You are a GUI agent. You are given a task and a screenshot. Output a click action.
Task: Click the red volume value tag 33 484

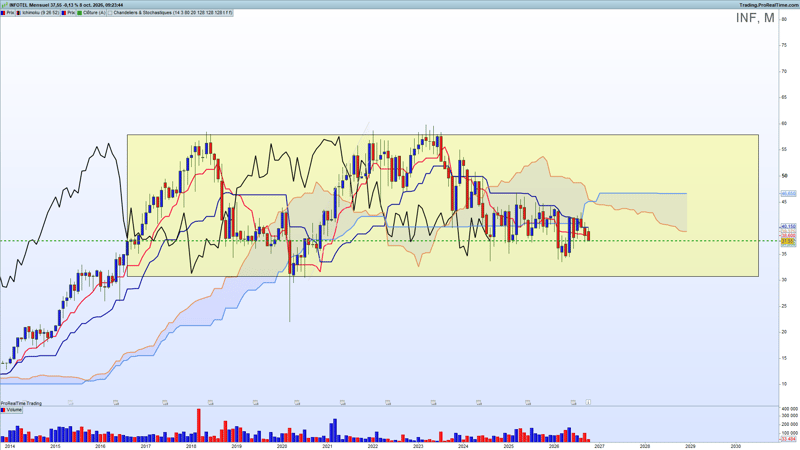coord(788,439)
